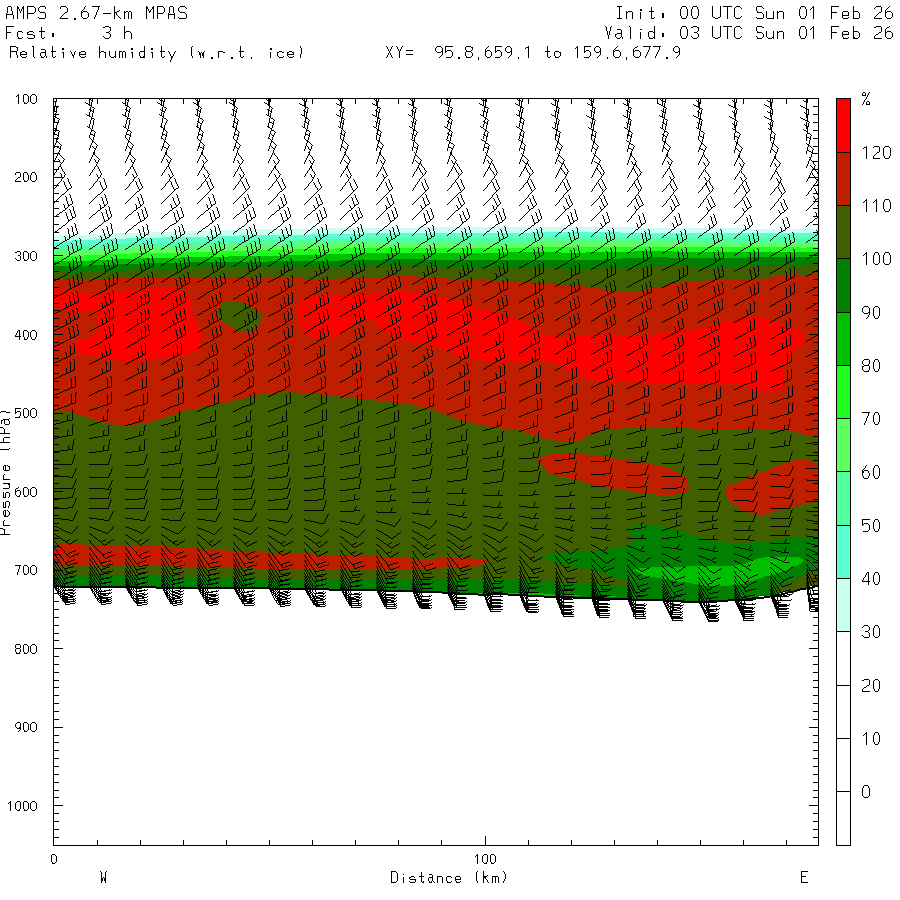Click the colorbar label '20'
This screenshot has width=900, height=900.
click(871, 685)
